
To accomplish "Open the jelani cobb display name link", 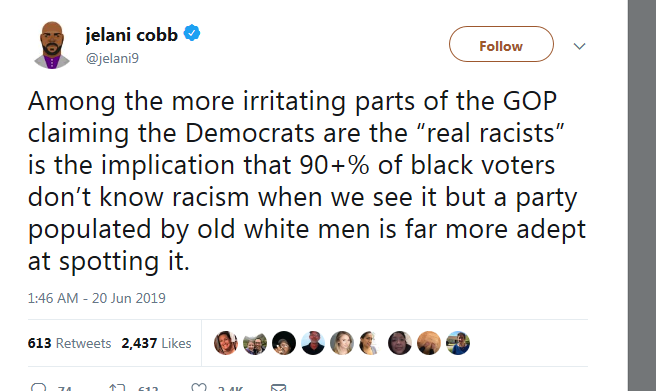I will [x=132, y=34].
